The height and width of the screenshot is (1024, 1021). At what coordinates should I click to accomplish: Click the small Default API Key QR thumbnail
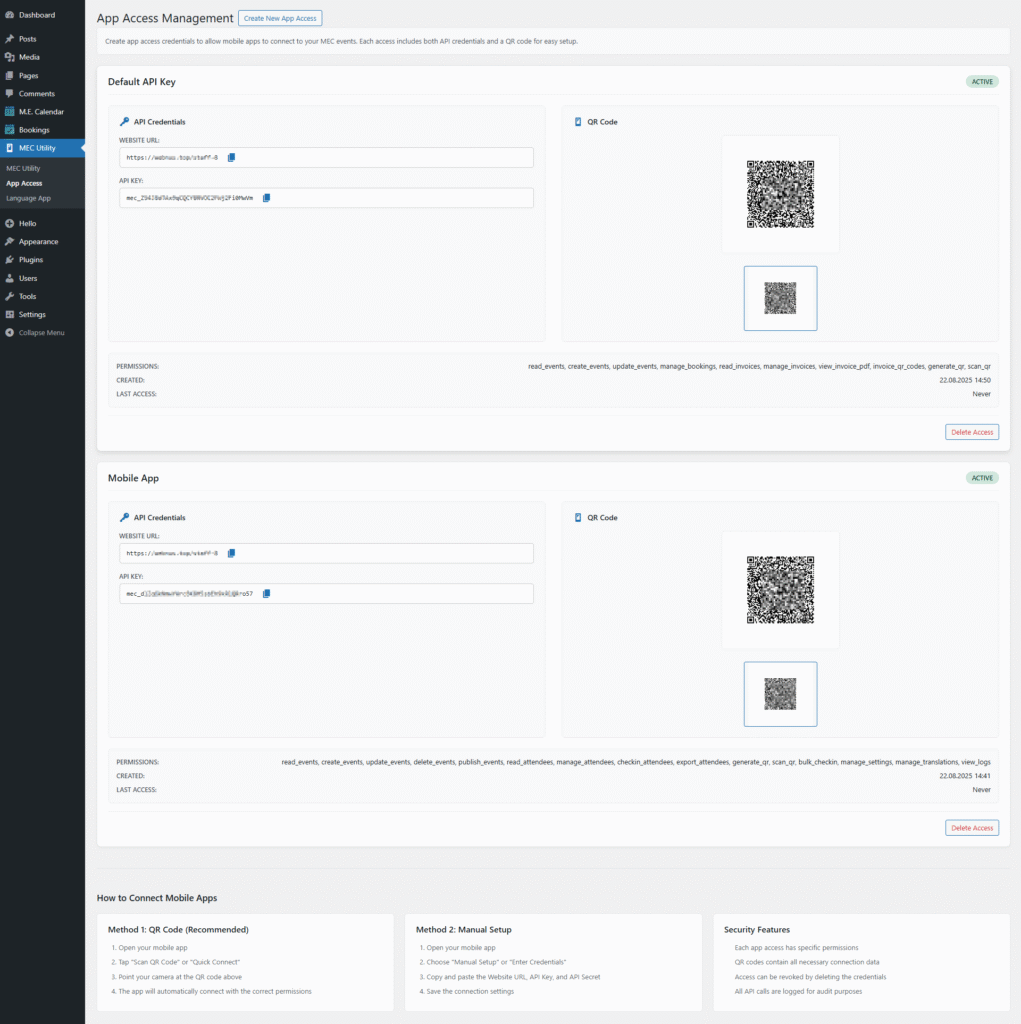[781, 298]
